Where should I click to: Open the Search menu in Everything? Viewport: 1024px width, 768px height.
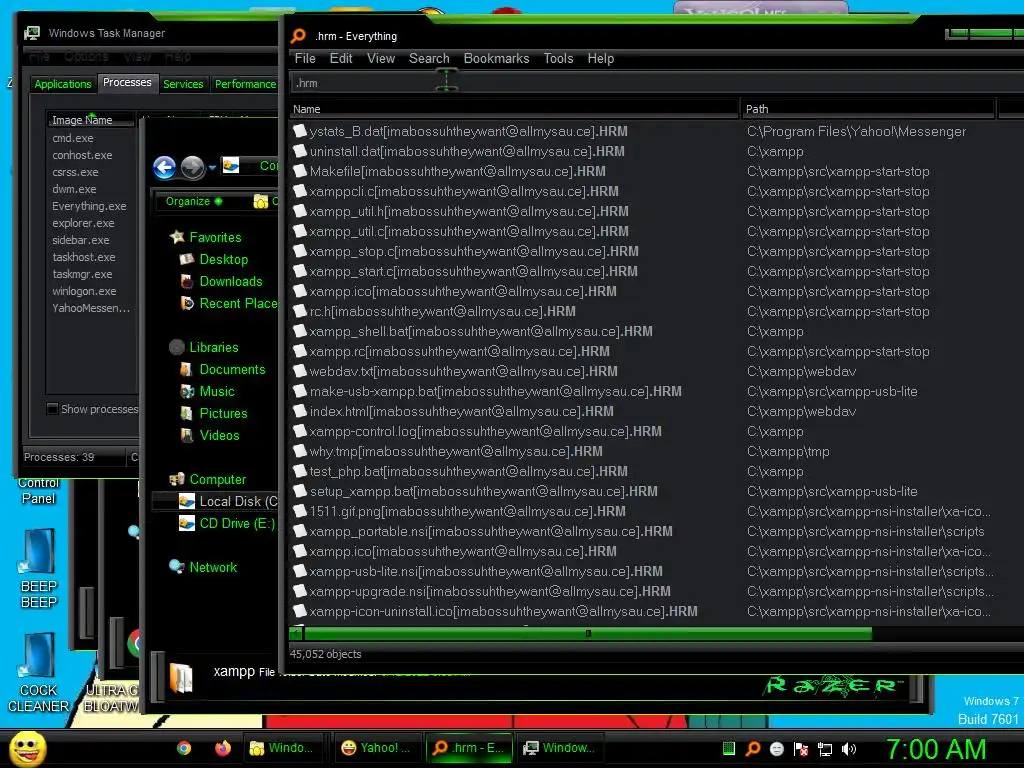tap(429, 59)
